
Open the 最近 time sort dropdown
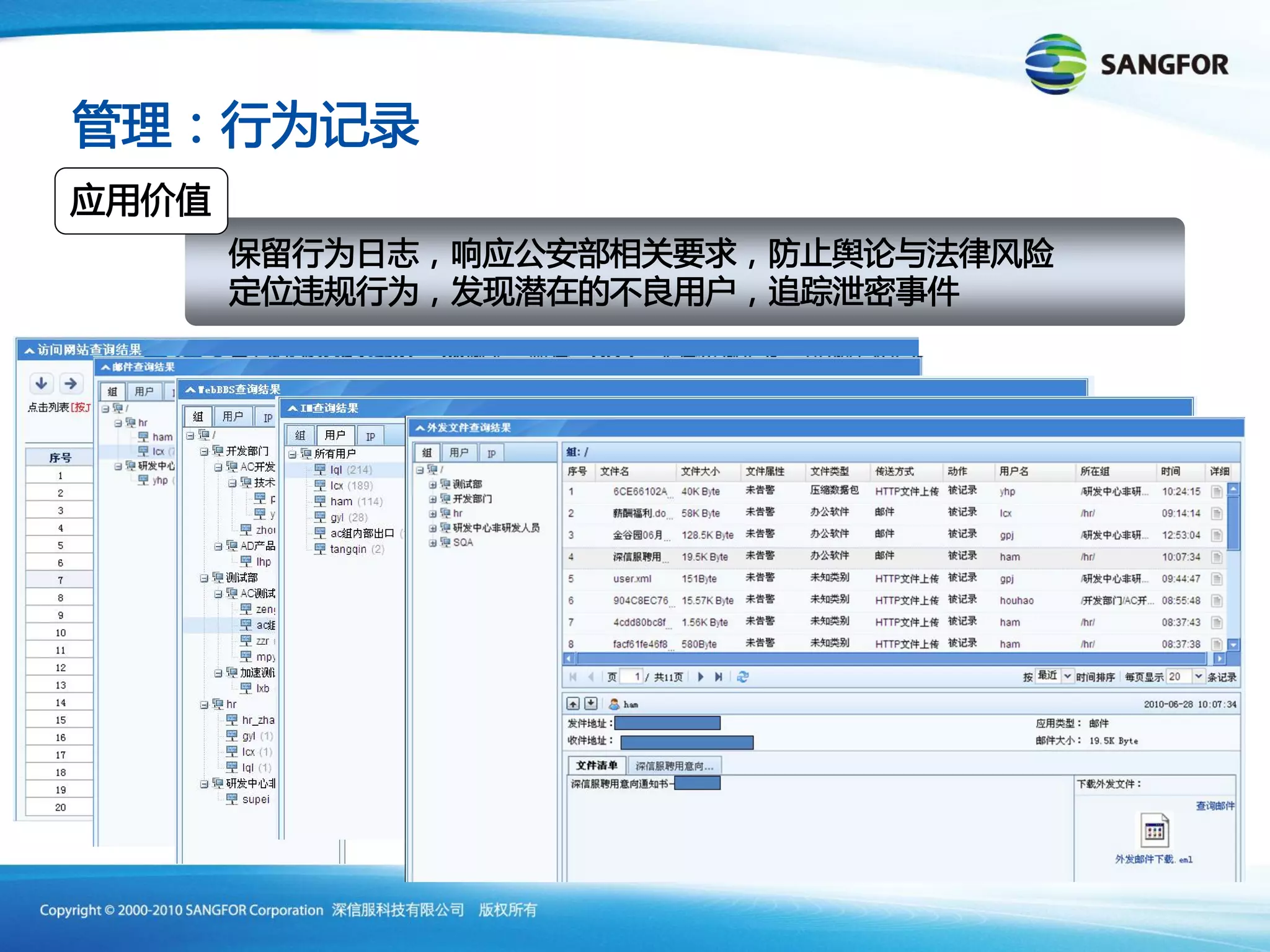tap(1067, 676)
